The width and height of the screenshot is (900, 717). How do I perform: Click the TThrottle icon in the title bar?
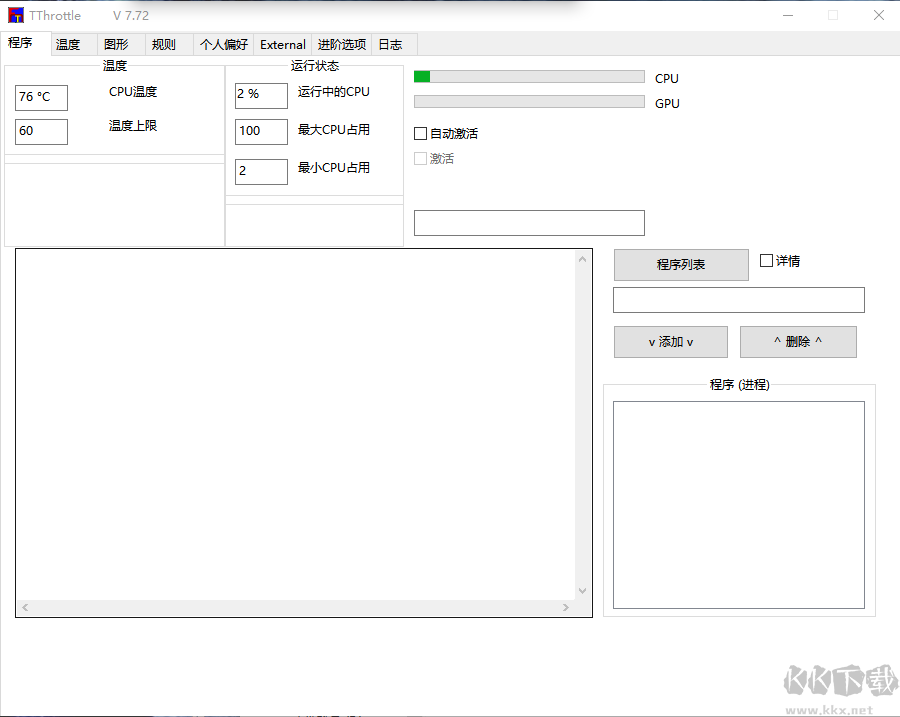[x=14, y=14]
